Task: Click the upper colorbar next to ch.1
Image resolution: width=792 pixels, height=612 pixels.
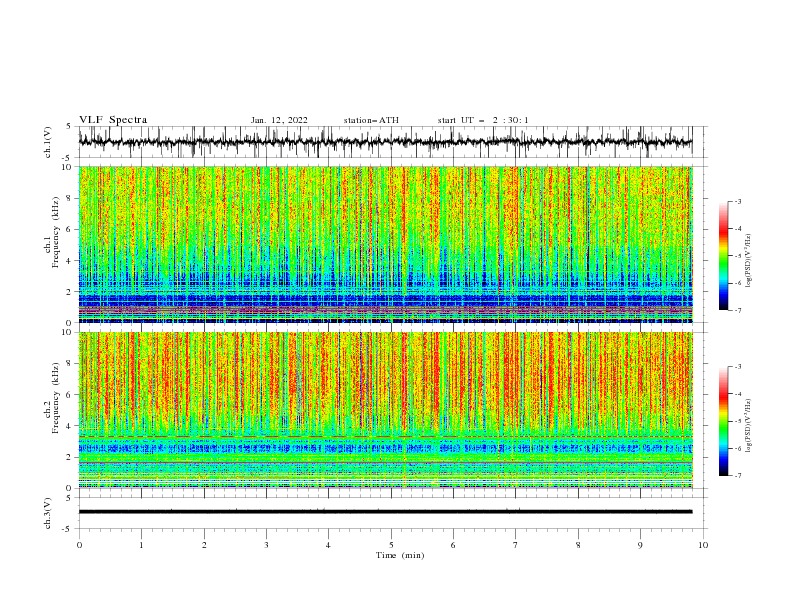Action: point(723,256)
